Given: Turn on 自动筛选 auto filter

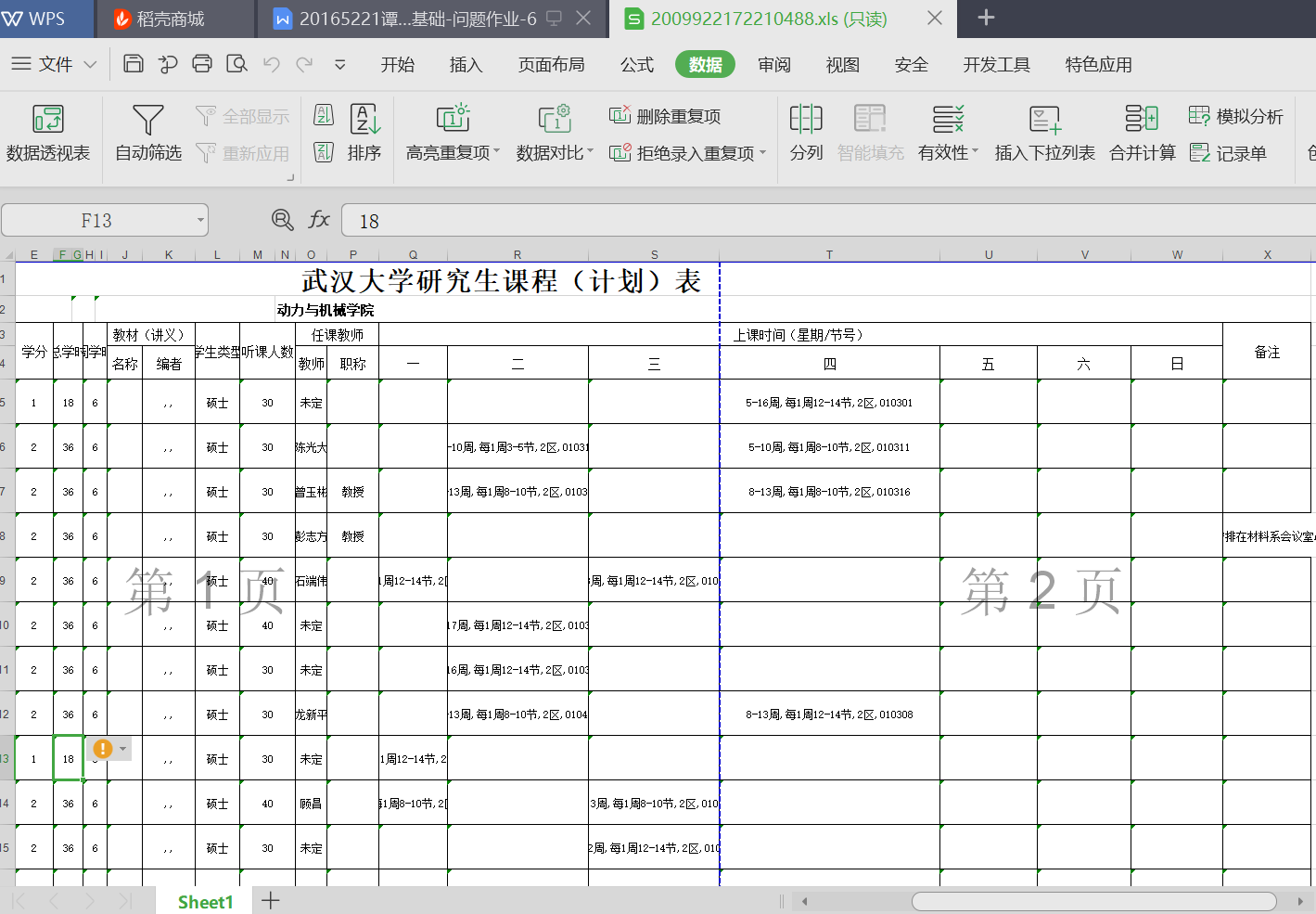Looking at the screenshot, I should [148, 133].
